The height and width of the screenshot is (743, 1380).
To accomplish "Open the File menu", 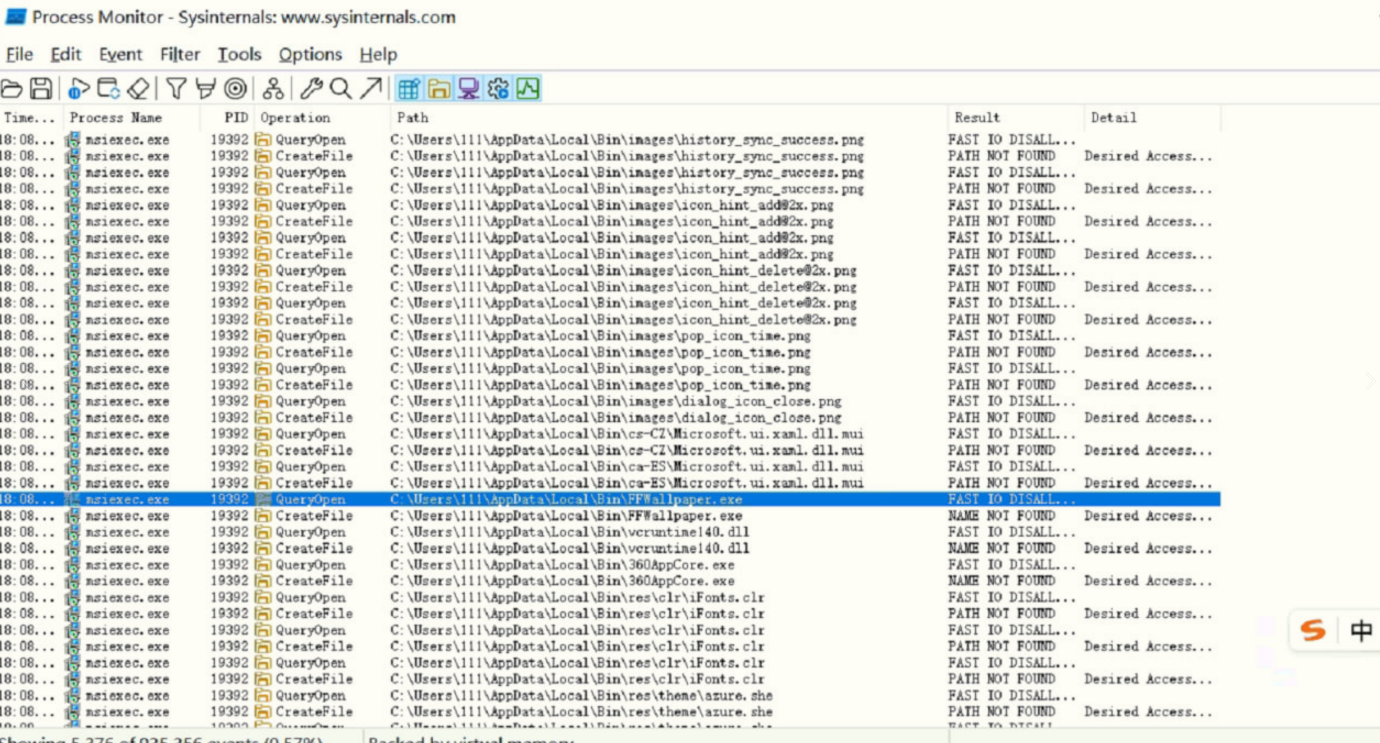I will pyautogui.click(x=19, y=54).
